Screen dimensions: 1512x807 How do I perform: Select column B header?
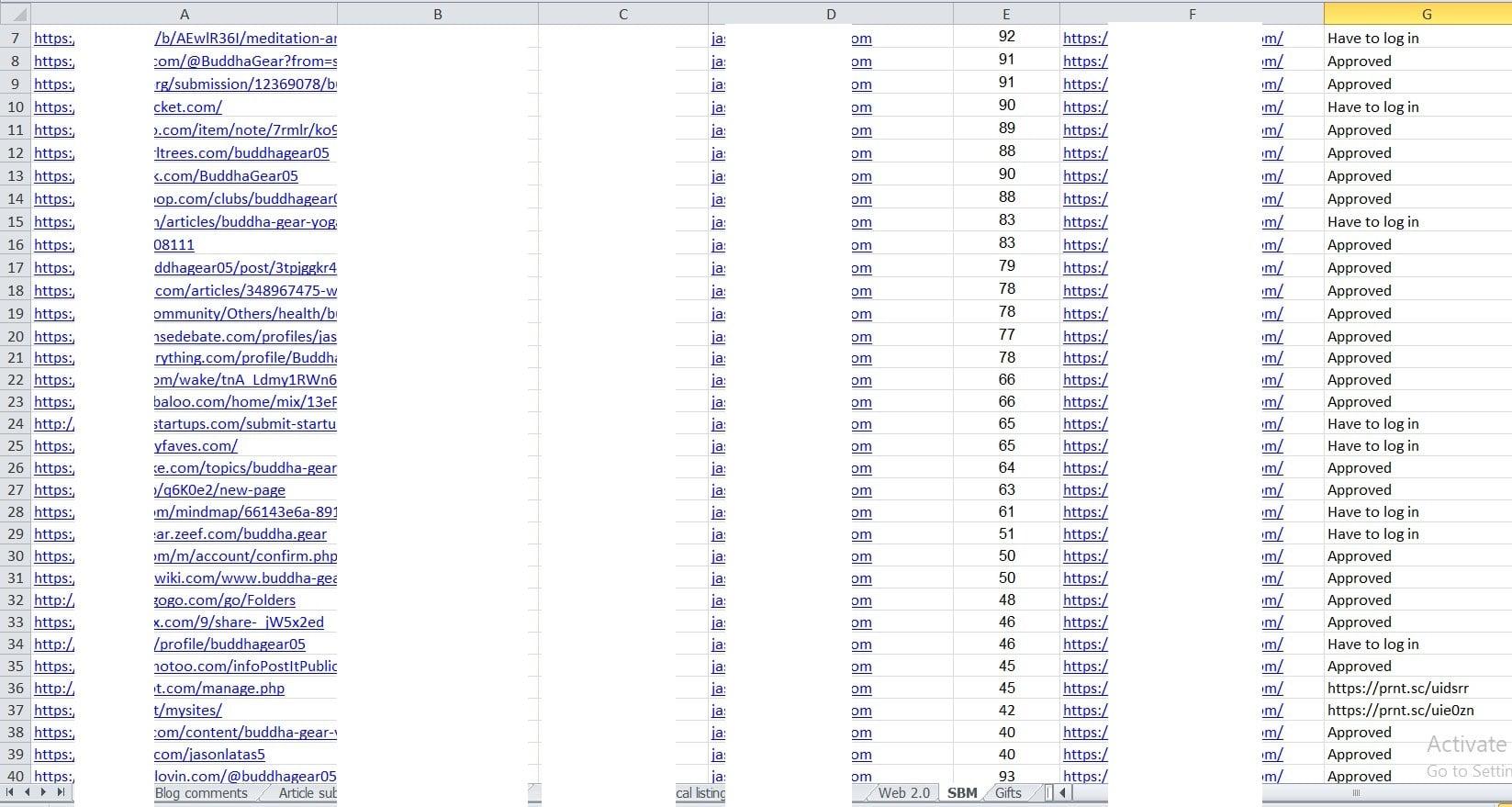pyautogui.click(x=437, y=14)
